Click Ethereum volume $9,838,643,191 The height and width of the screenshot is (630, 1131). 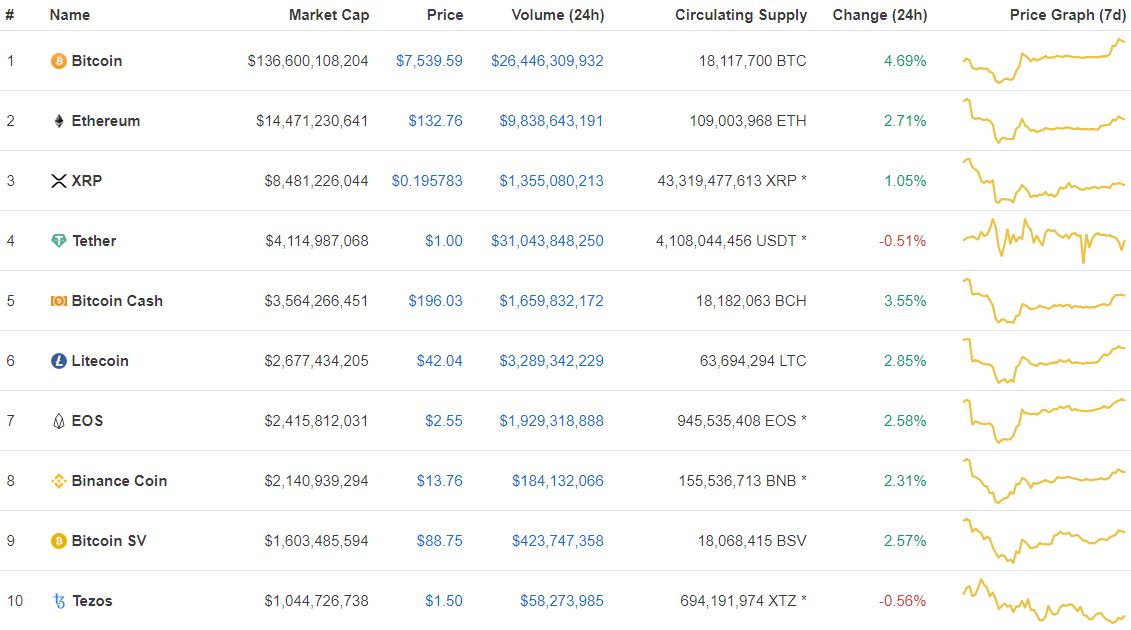coord(551,121)
